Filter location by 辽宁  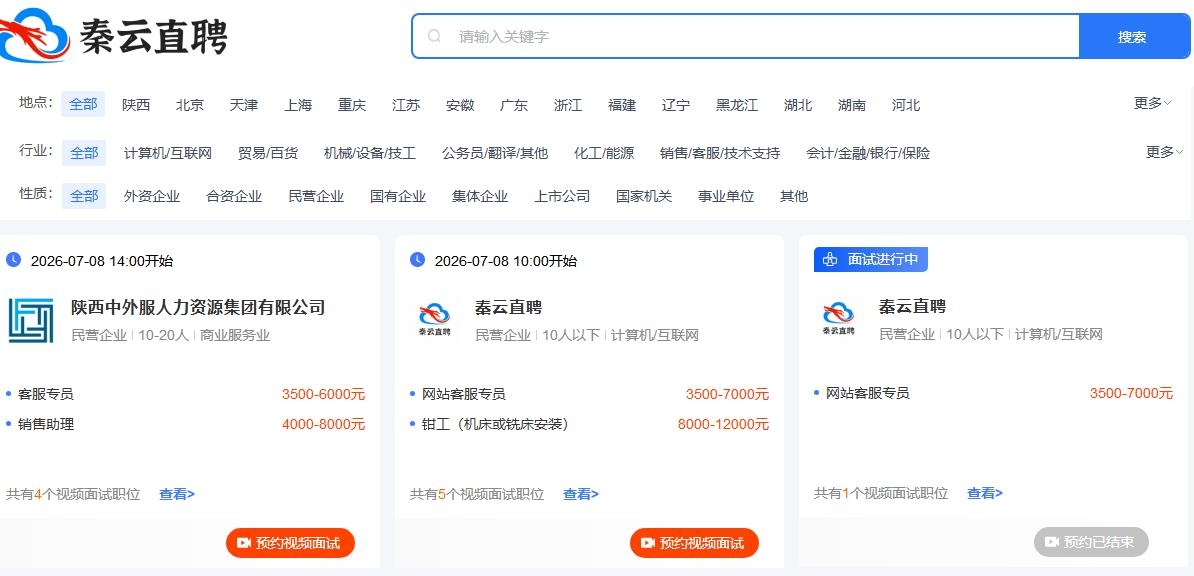tap(676, 105)
